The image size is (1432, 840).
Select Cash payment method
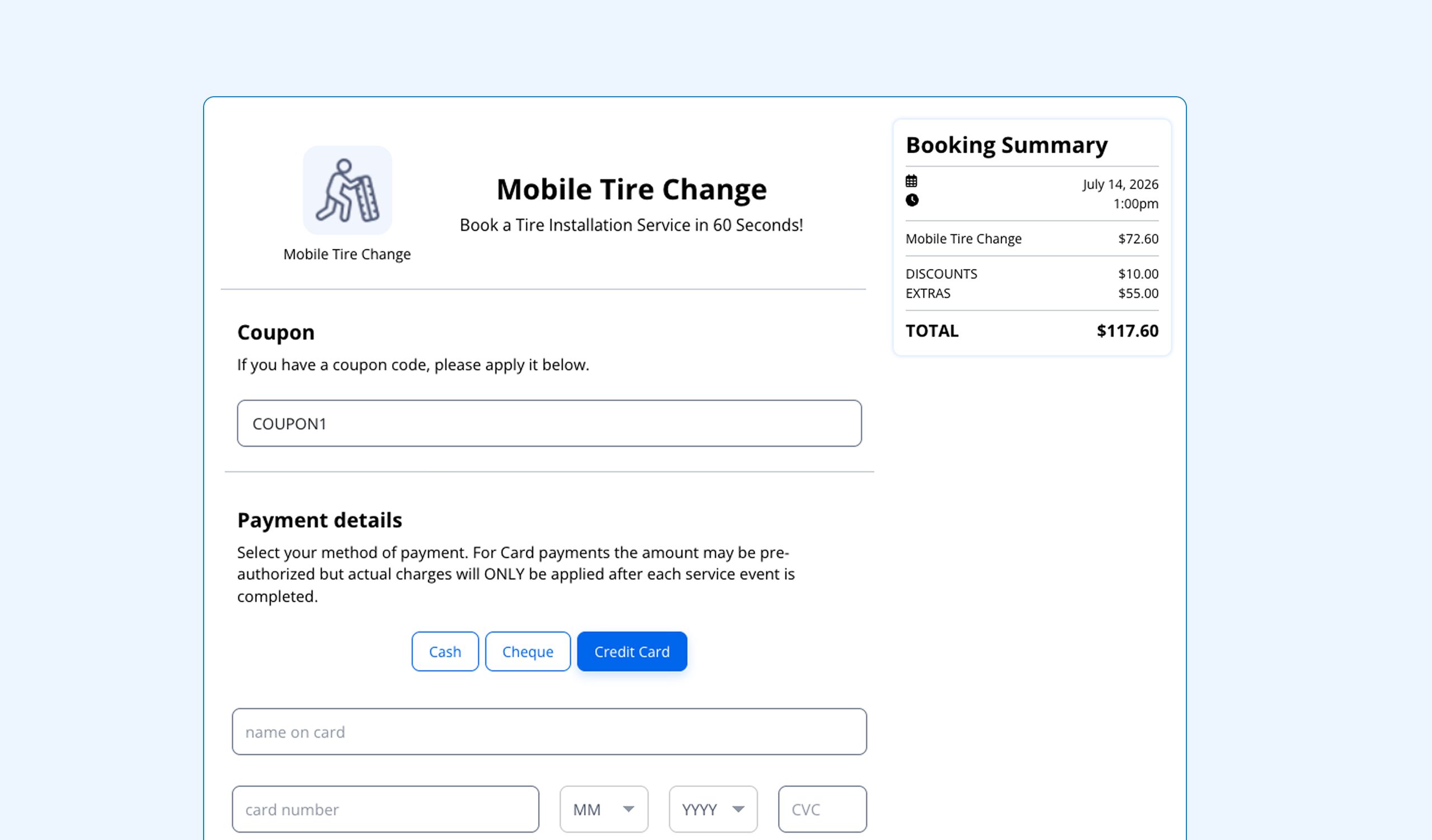coord(445,652)
